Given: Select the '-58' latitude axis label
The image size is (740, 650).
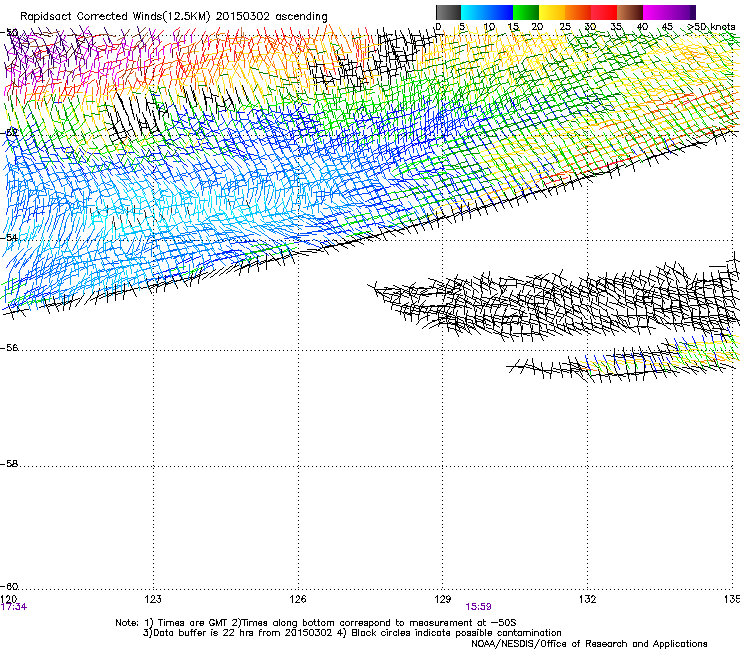Looking at the screenshot, I should click(x=9, y=464).
